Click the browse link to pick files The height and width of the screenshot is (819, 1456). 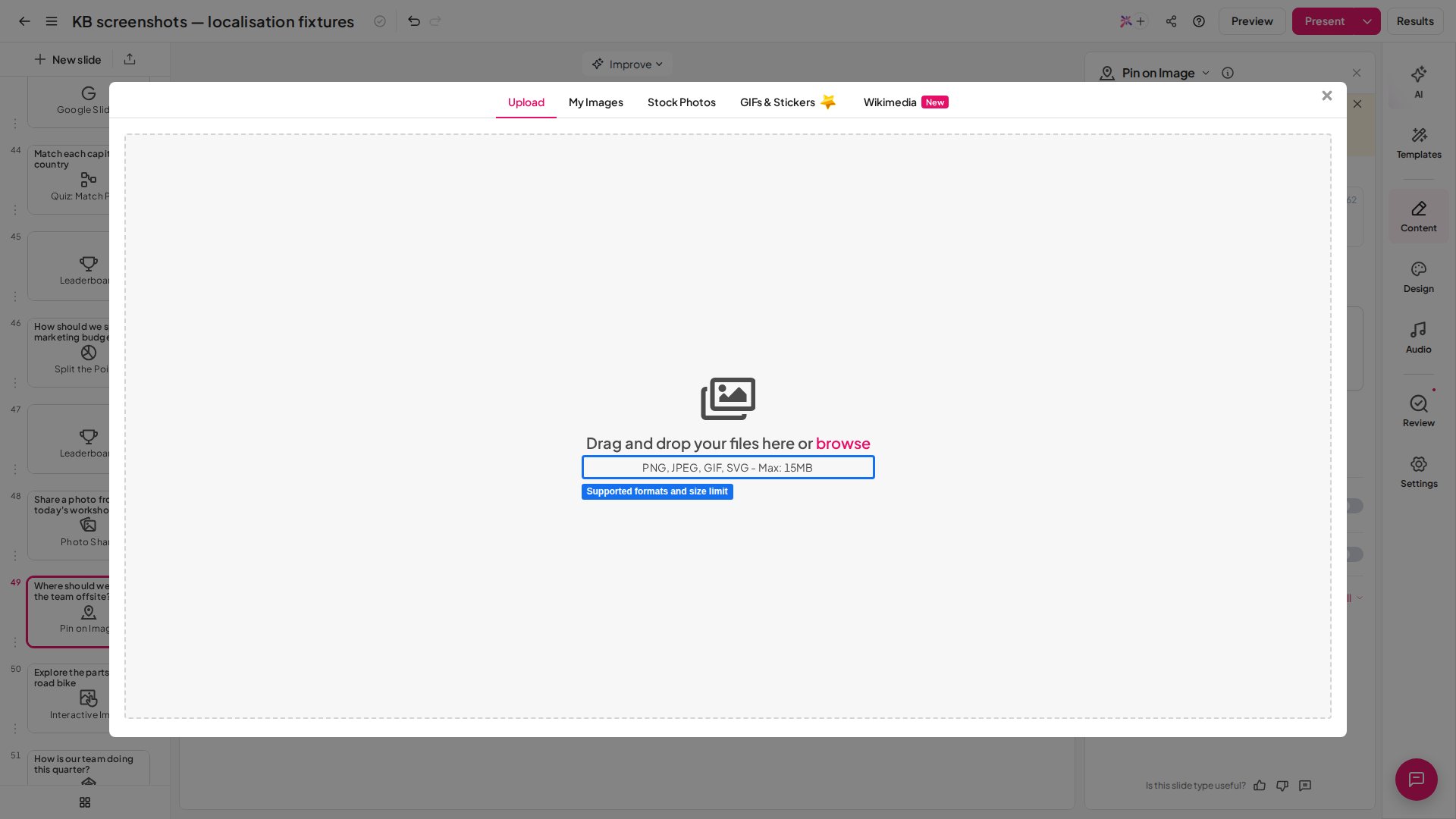(x=843, y=444)
